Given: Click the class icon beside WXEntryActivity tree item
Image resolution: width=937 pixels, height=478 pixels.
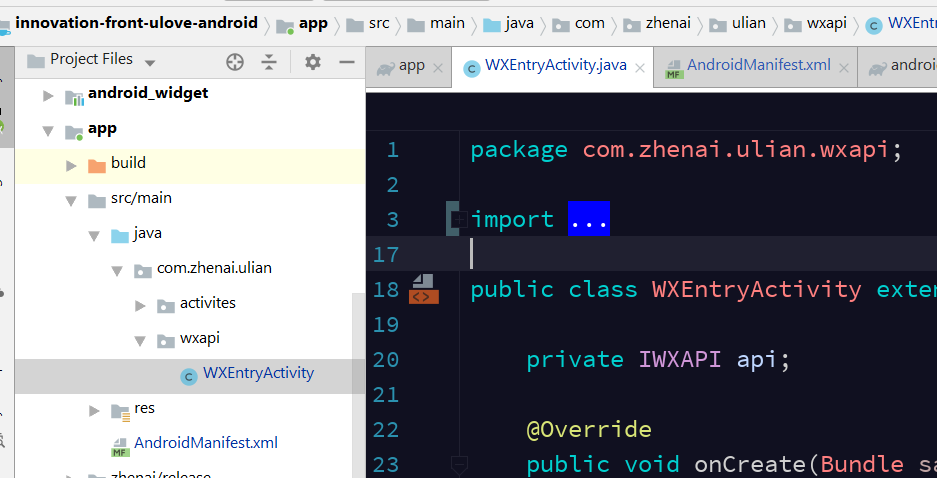Looking at the screenshot, I should tap(189, 376).
